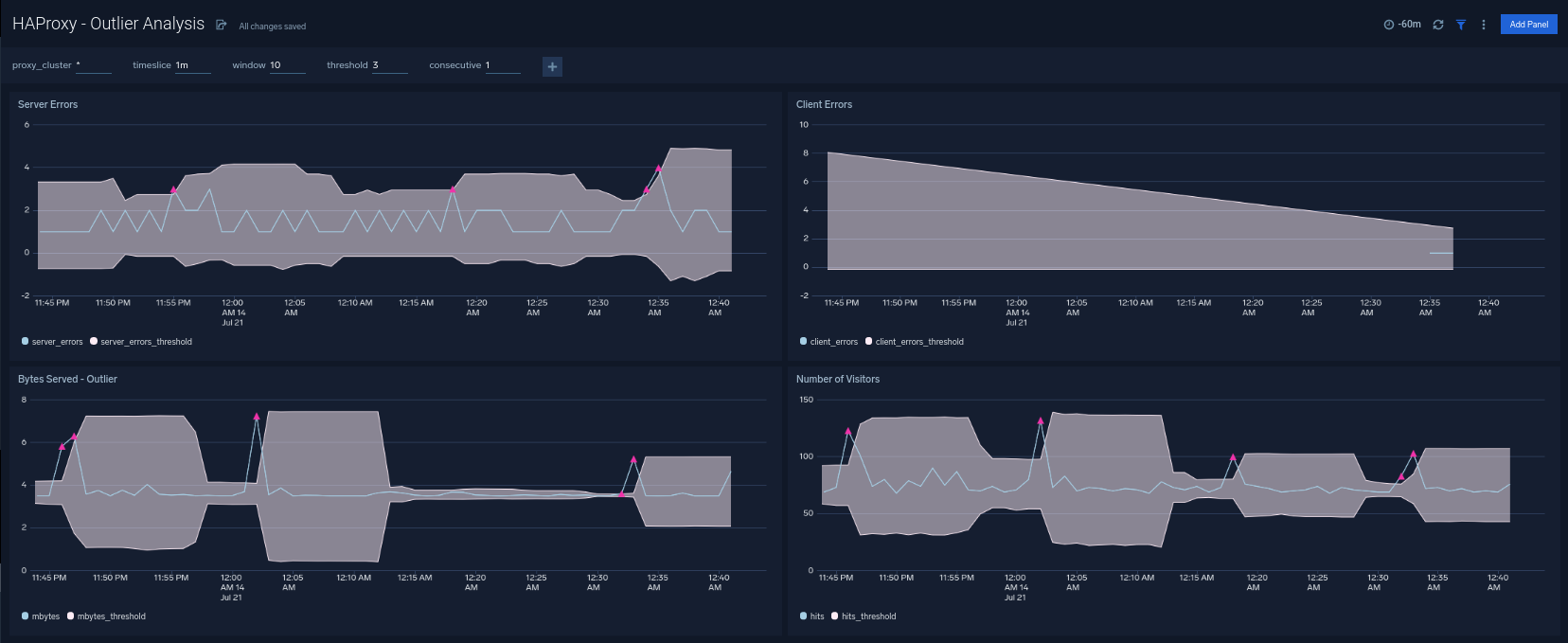Viewport: 1568px width, 643px height.
Task: Refresh the dashboard with the refresh icon
Action: pyautogui.click(x=1437, y=25)
